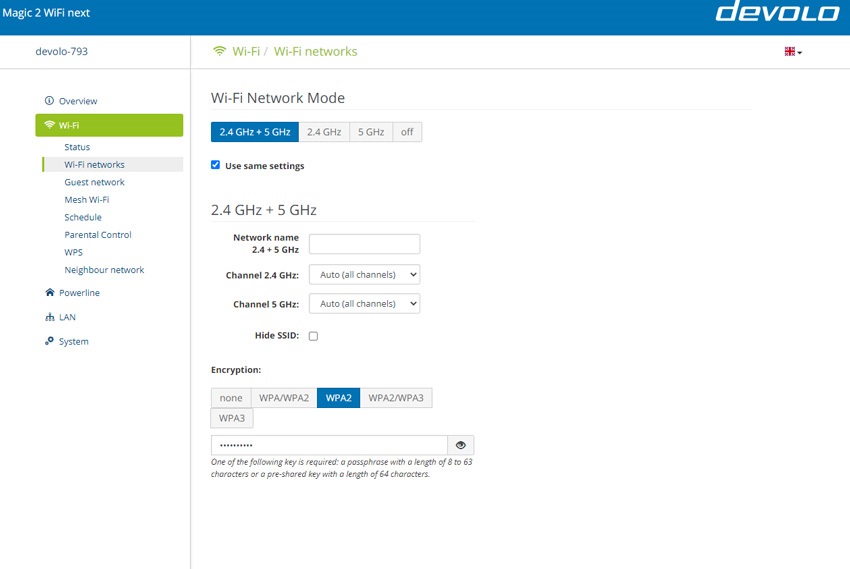Viewport: 850px width, 569px height.
Task: Switch network mode to 5 GHz only
Action: coord(371,132)
